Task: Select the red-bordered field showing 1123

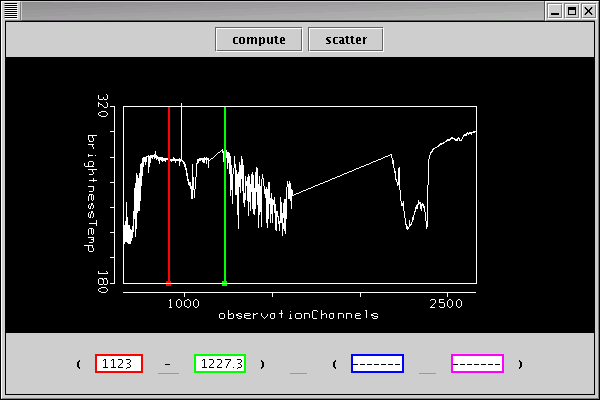Action: coord(119,363)
